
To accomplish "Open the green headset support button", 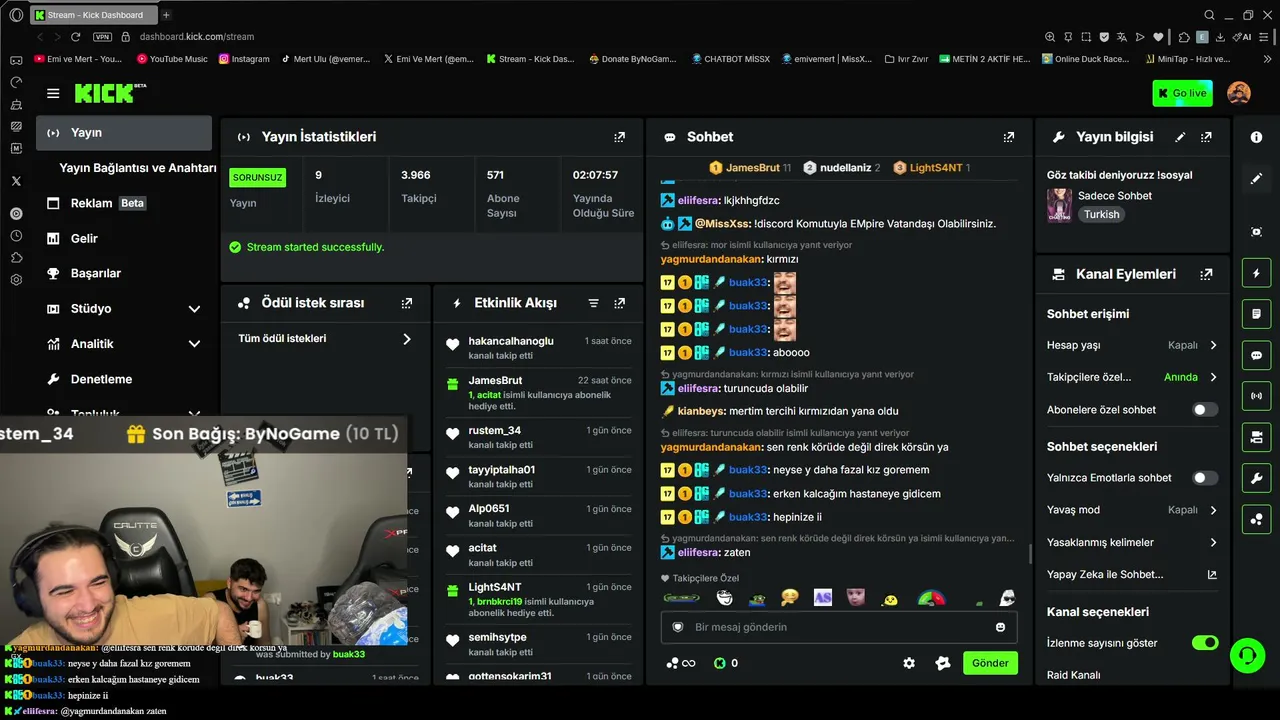I will click(x=1247, y=656).
